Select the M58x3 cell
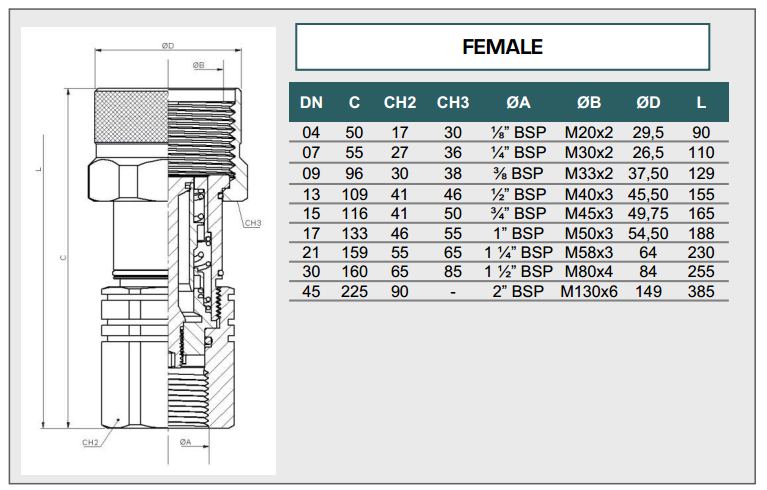 tap(589, 252)
